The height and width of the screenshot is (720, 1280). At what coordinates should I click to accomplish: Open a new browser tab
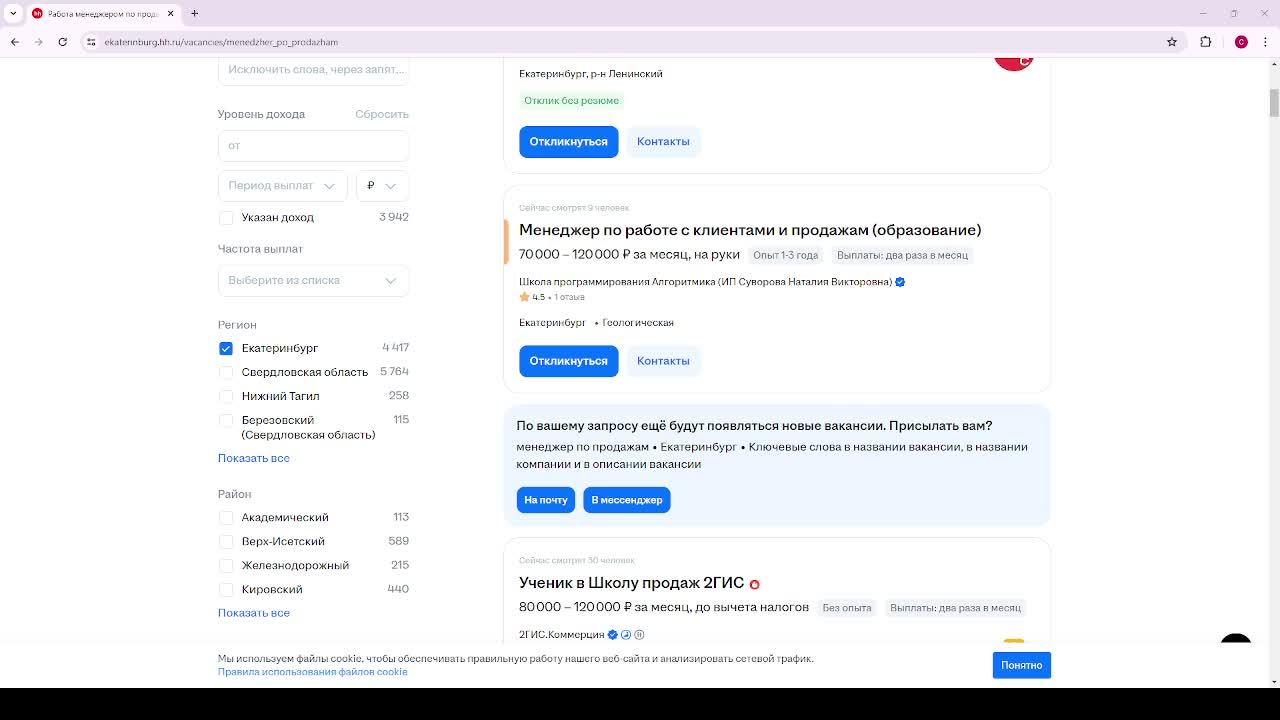(x=194, y=13)
